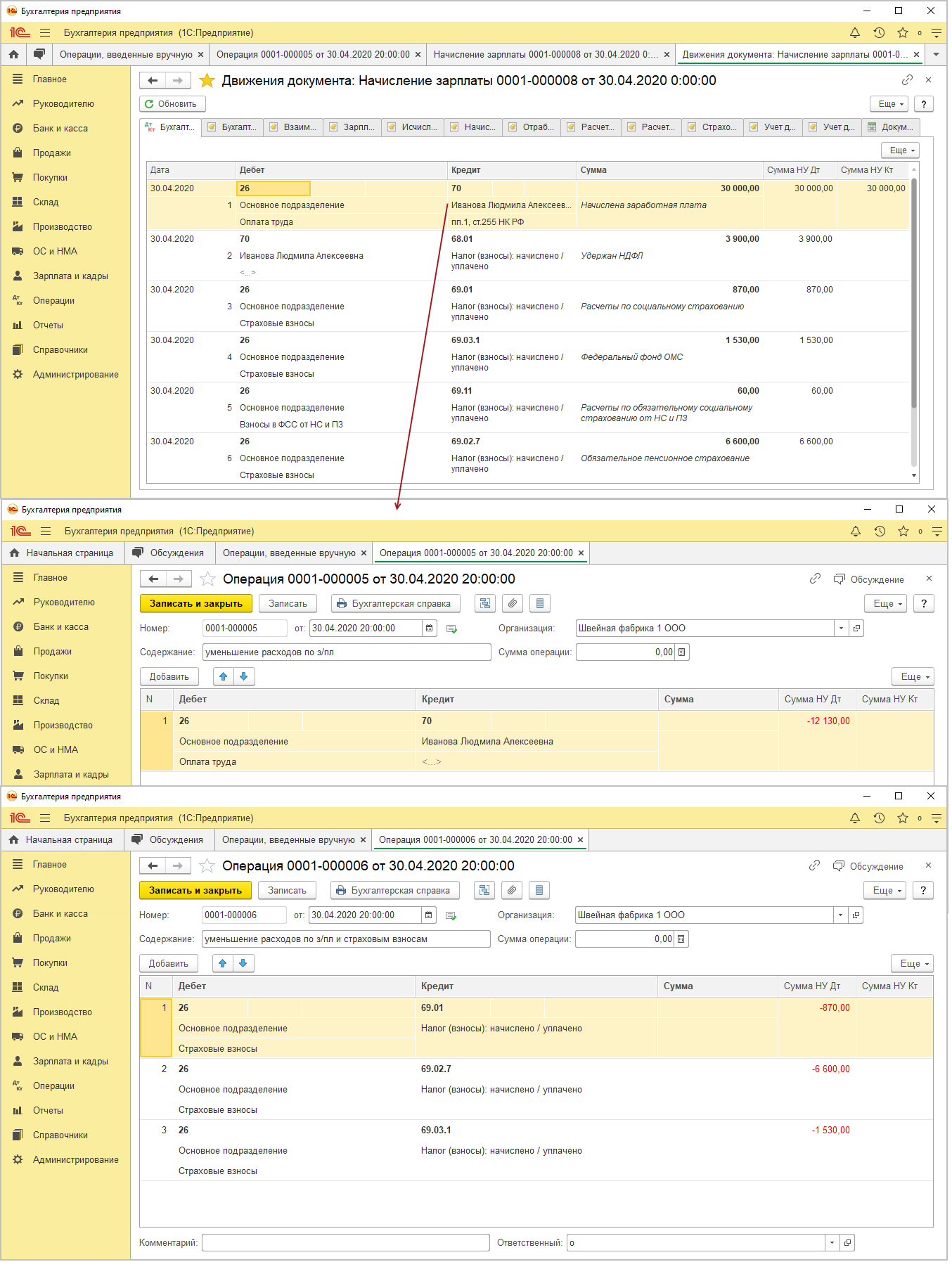Click the home icon tab in top window
Screen dimensions: 952x1269
coord(13,54)
